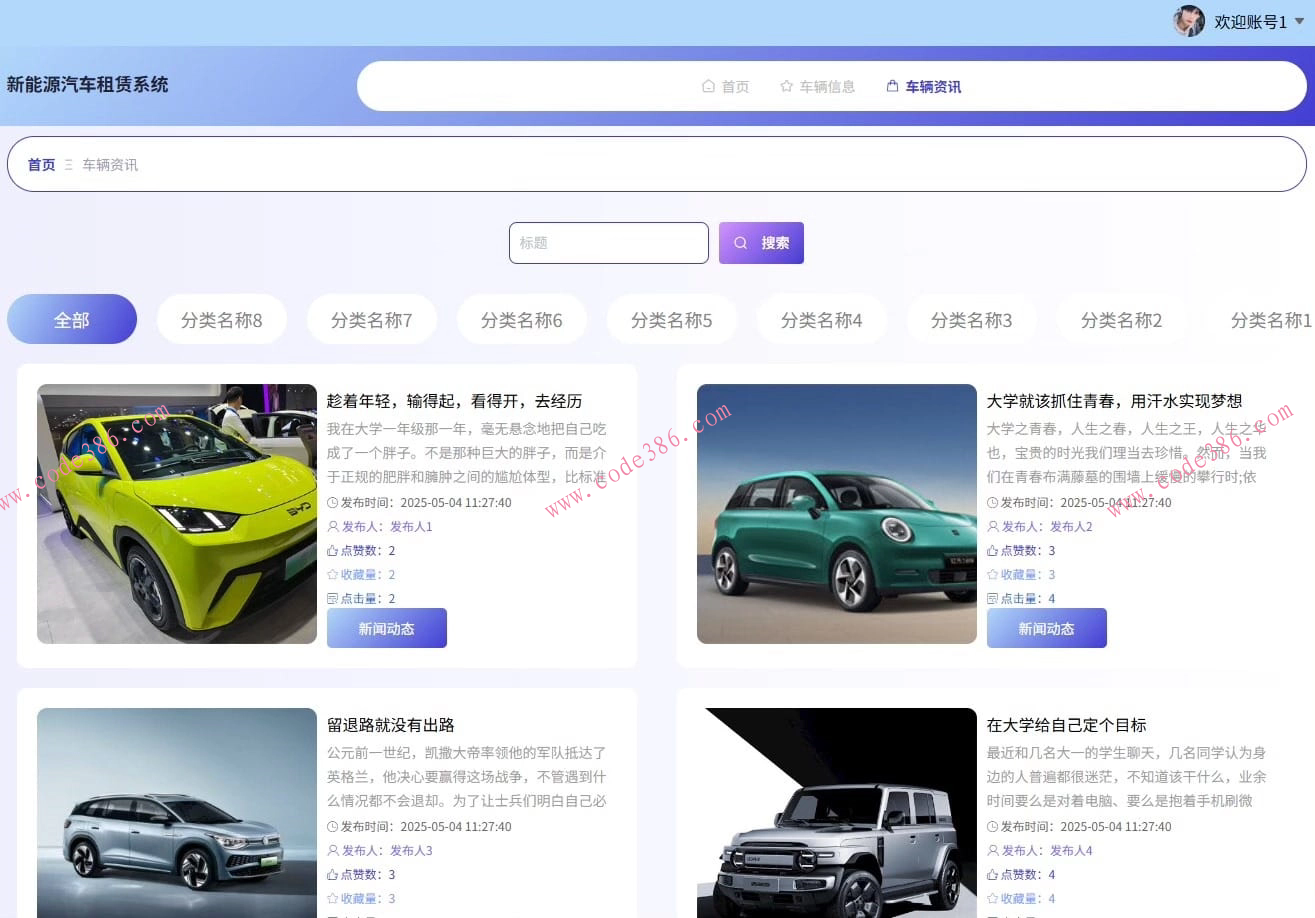Click the star icon next to 车辆信息 nav item
1315x918 pixels.
[x=786, y=86]
